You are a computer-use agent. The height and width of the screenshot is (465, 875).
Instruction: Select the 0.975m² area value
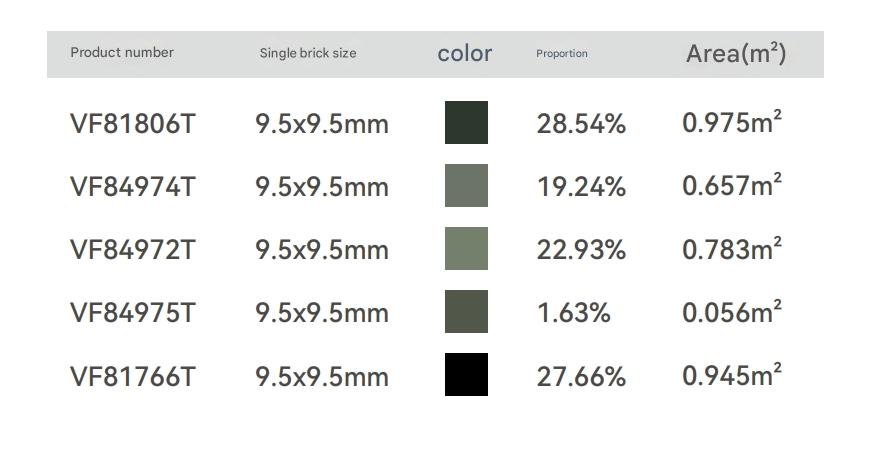tap(732, 123)
